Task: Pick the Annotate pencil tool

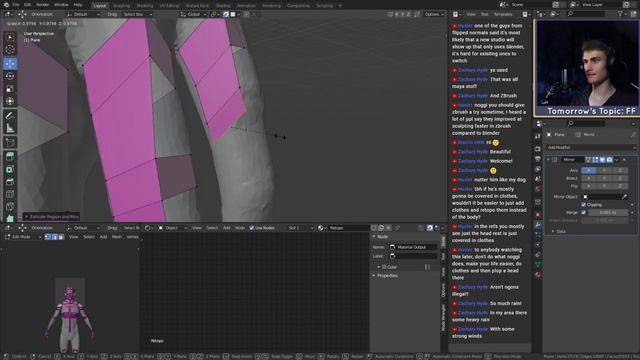Action: pos(10,116)
